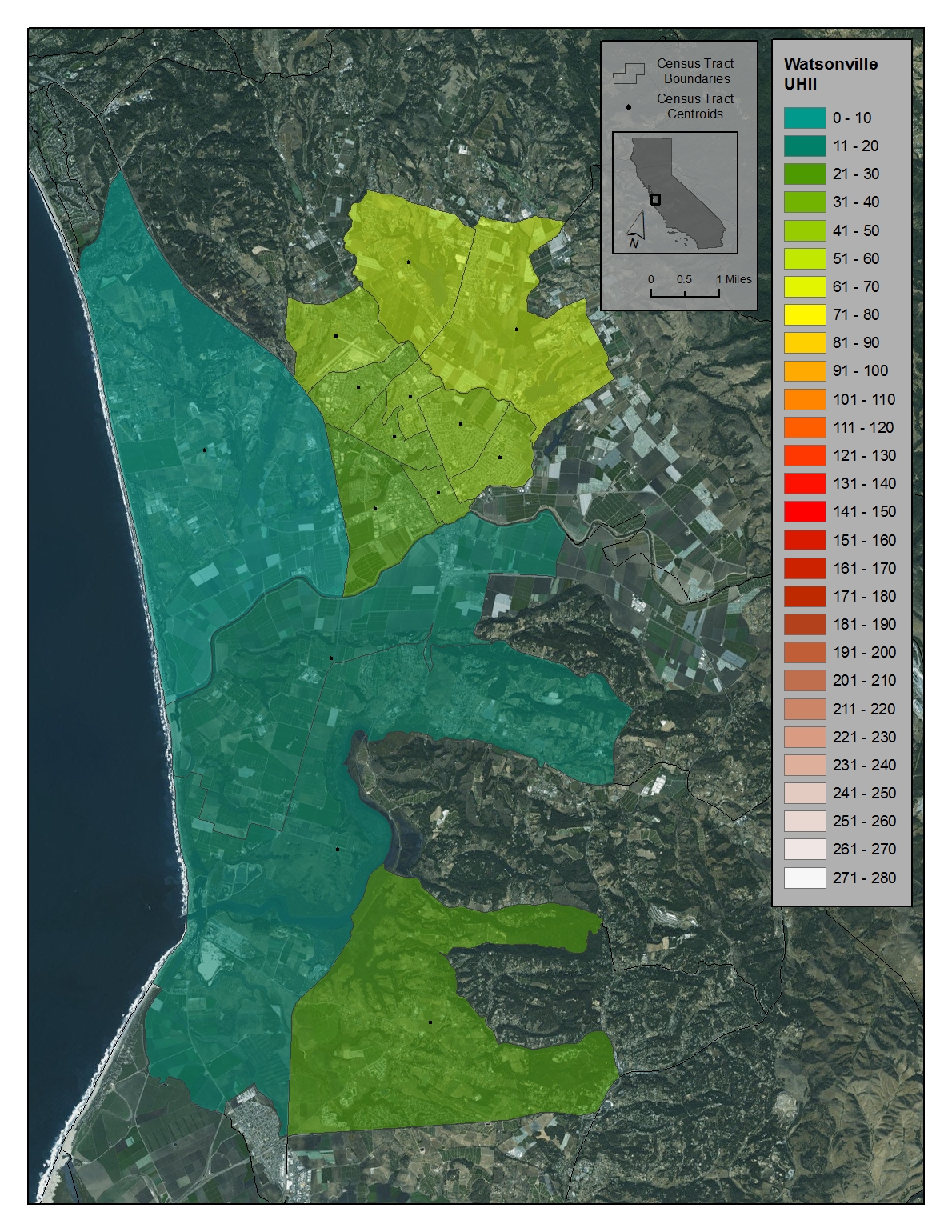Select the 111 - 120 legend swatch
Image resolution: width=952 pixels, height=1232 pixels.
click(x=804, y=427)
